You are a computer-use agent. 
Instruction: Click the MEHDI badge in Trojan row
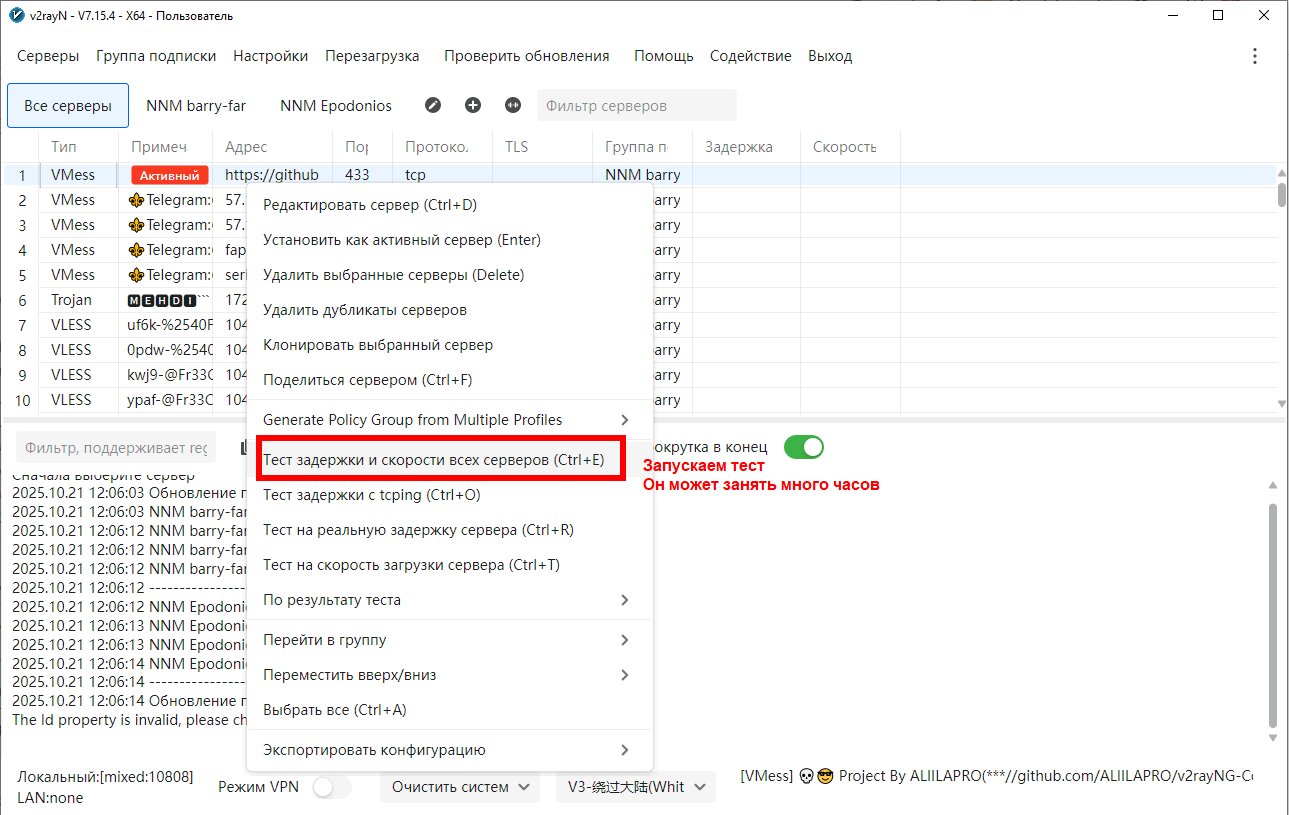click(x=162, y=300)
